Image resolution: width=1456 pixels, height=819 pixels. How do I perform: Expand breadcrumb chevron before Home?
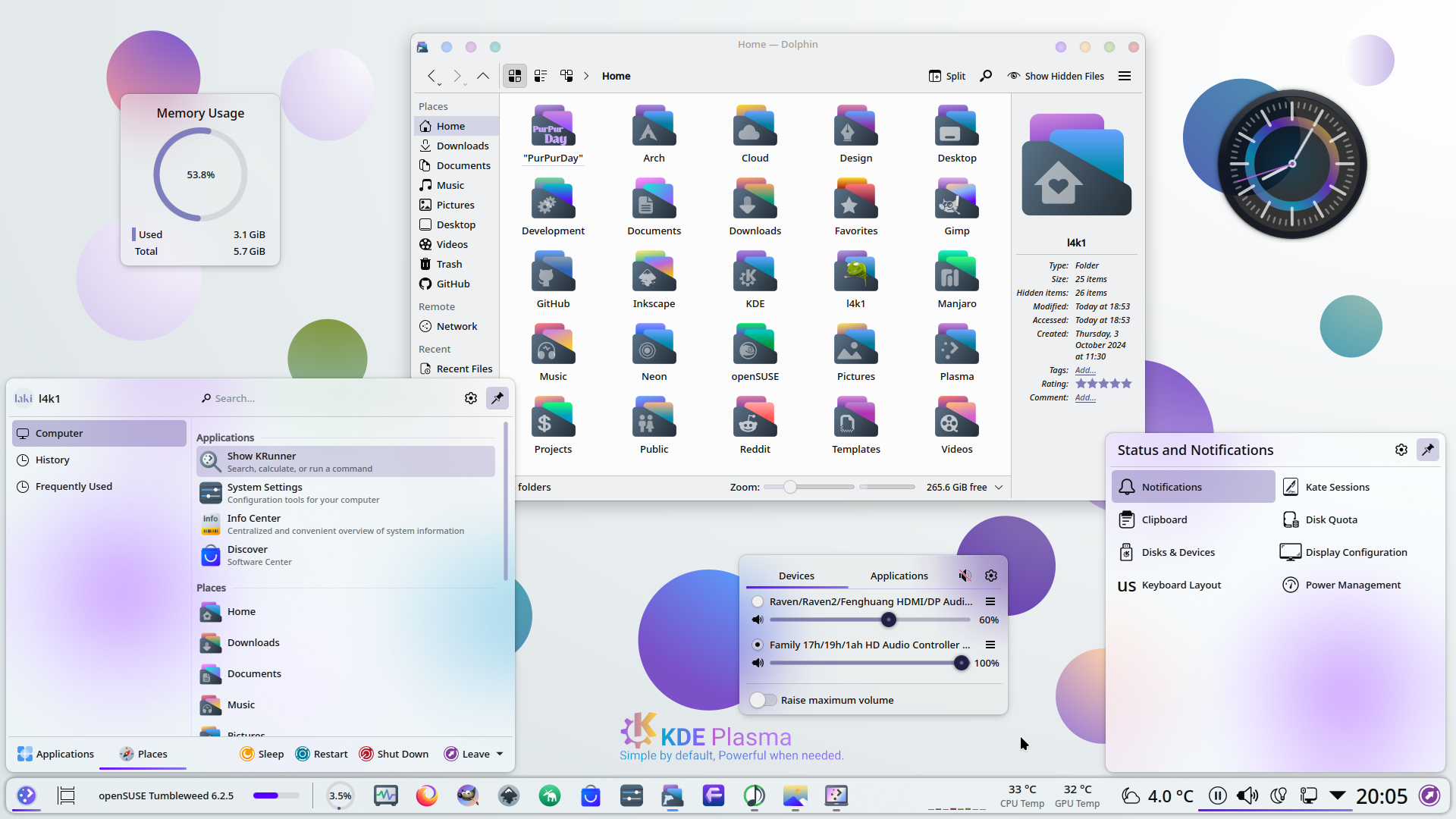587,76
